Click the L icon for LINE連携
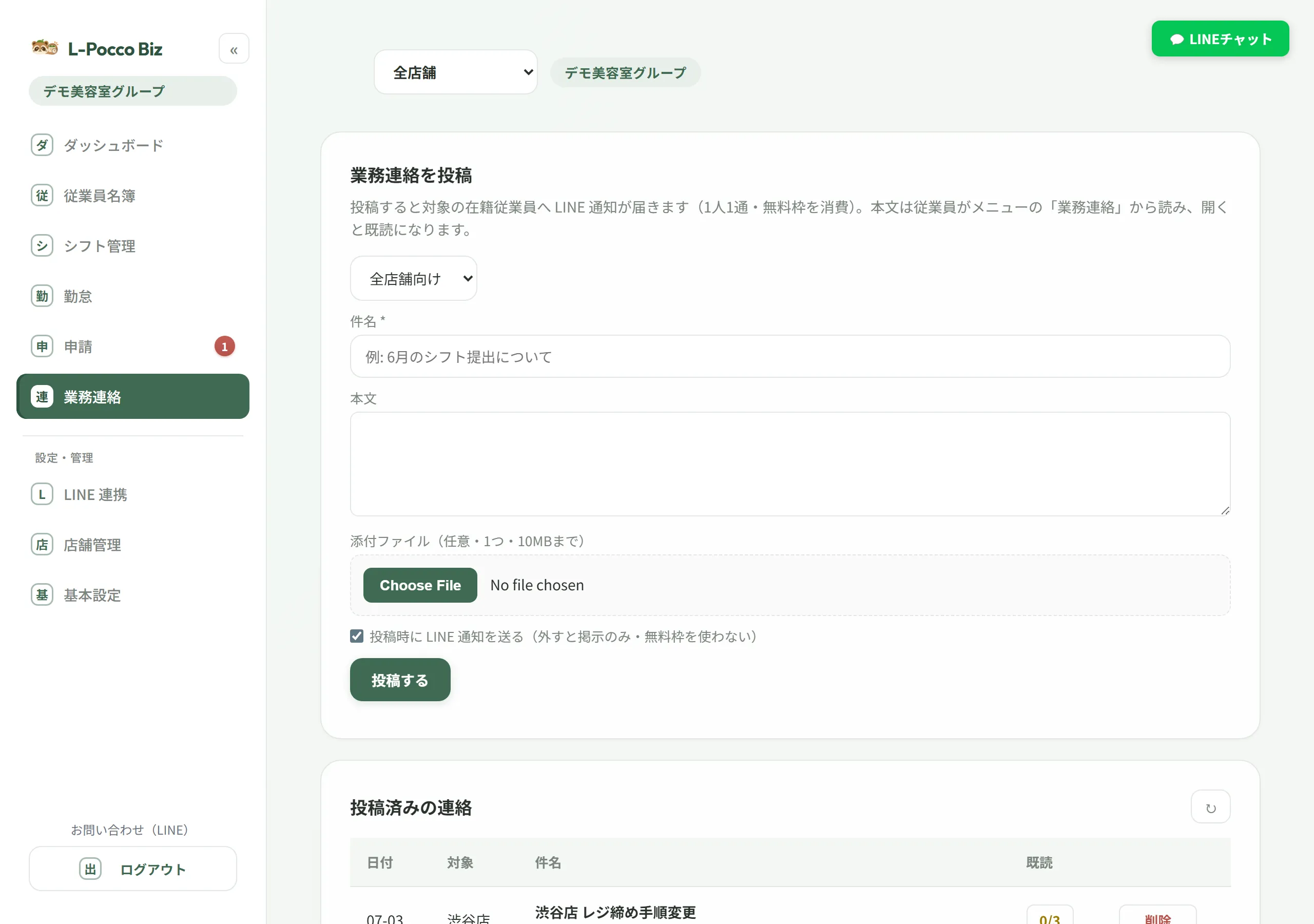 coord(42,495)
